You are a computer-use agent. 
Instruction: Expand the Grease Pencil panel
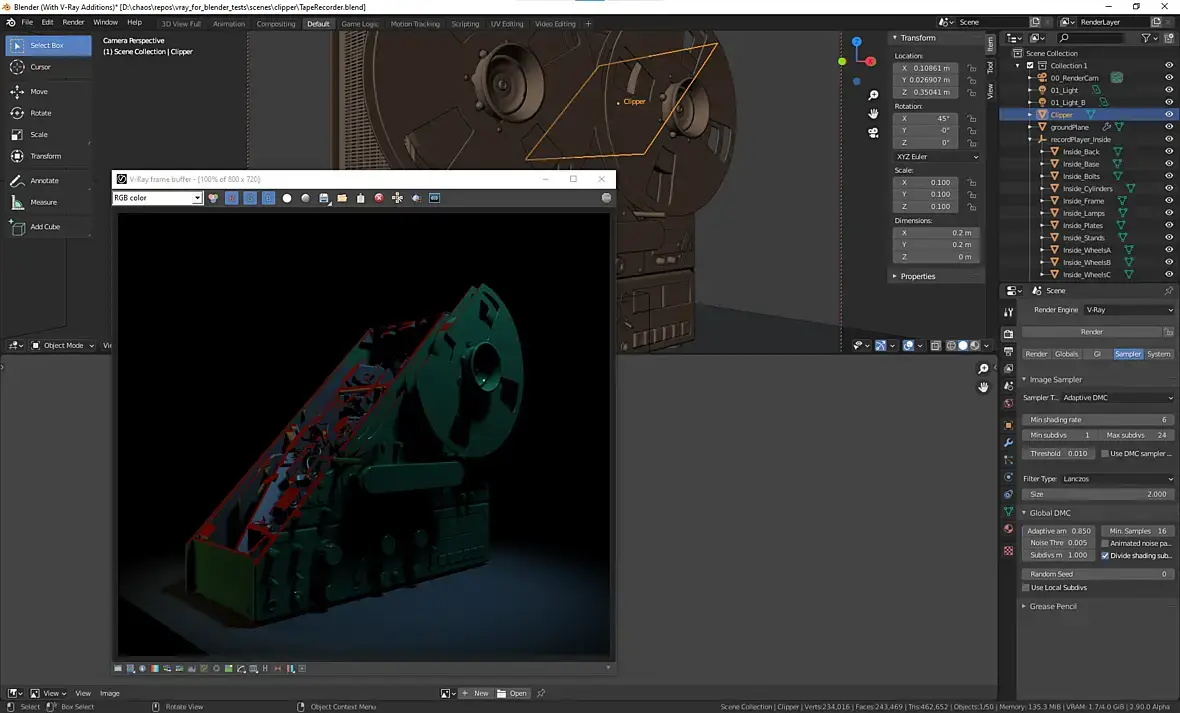click(x=1053, y=606)
